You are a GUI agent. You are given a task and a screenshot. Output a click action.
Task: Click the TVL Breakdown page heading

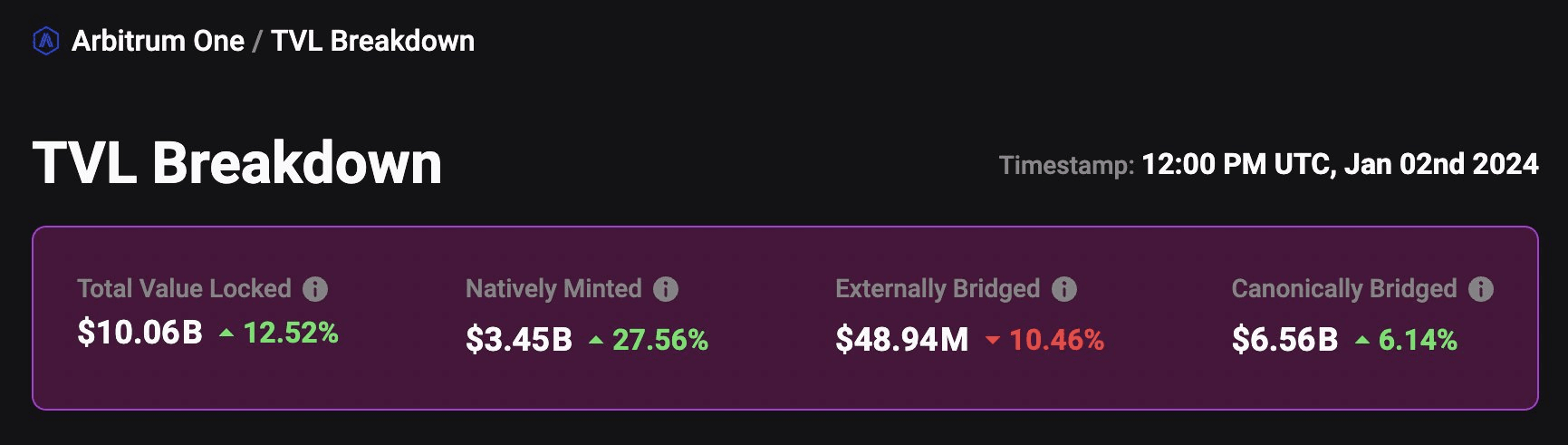[237, 163]
